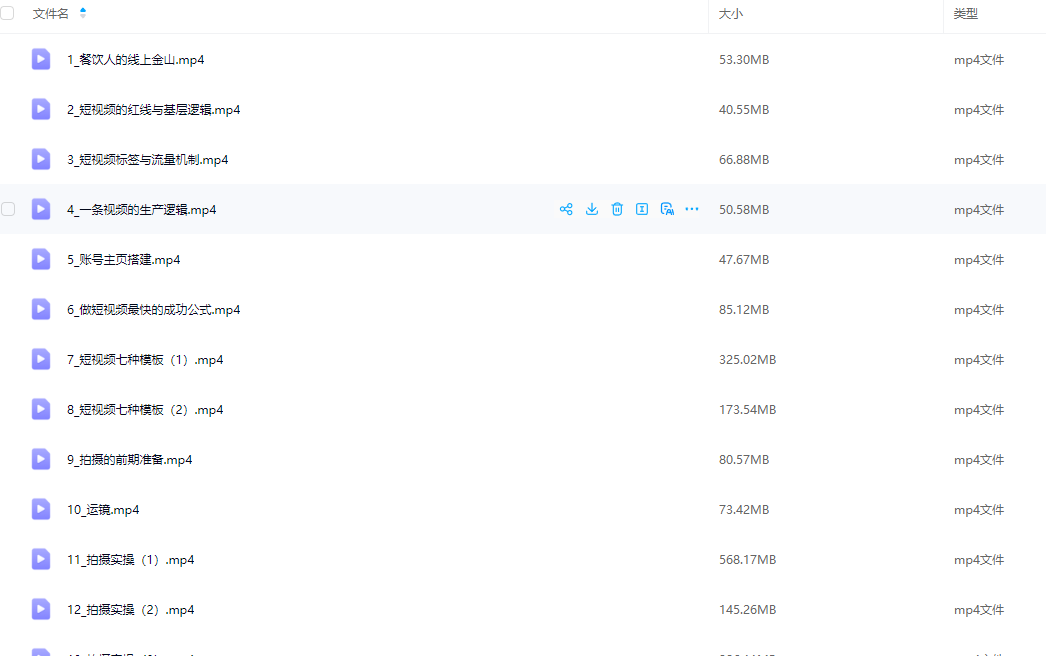Open 2_短视频的红线与基层逻辑.mp4
Image resolution: width=1046 pixels, height=656 pixels.
[x=153, y=110]
